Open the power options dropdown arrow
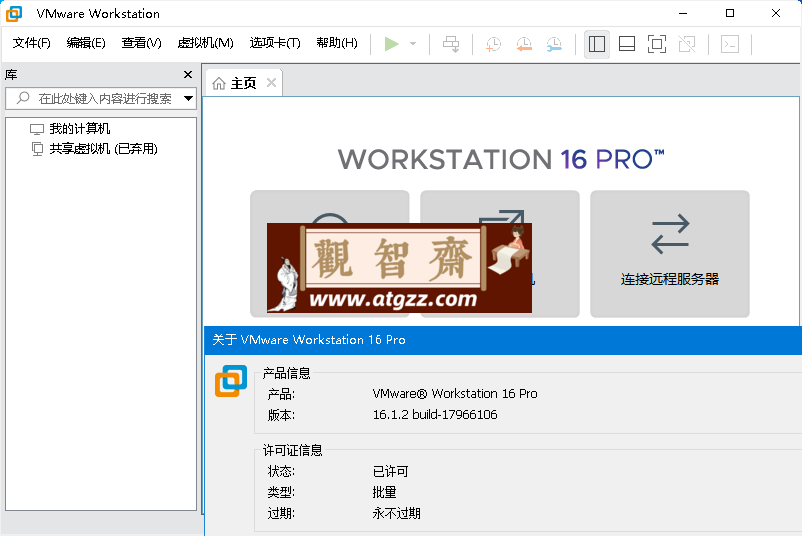Viewport: 802px width, 536px height. point(413,44)
